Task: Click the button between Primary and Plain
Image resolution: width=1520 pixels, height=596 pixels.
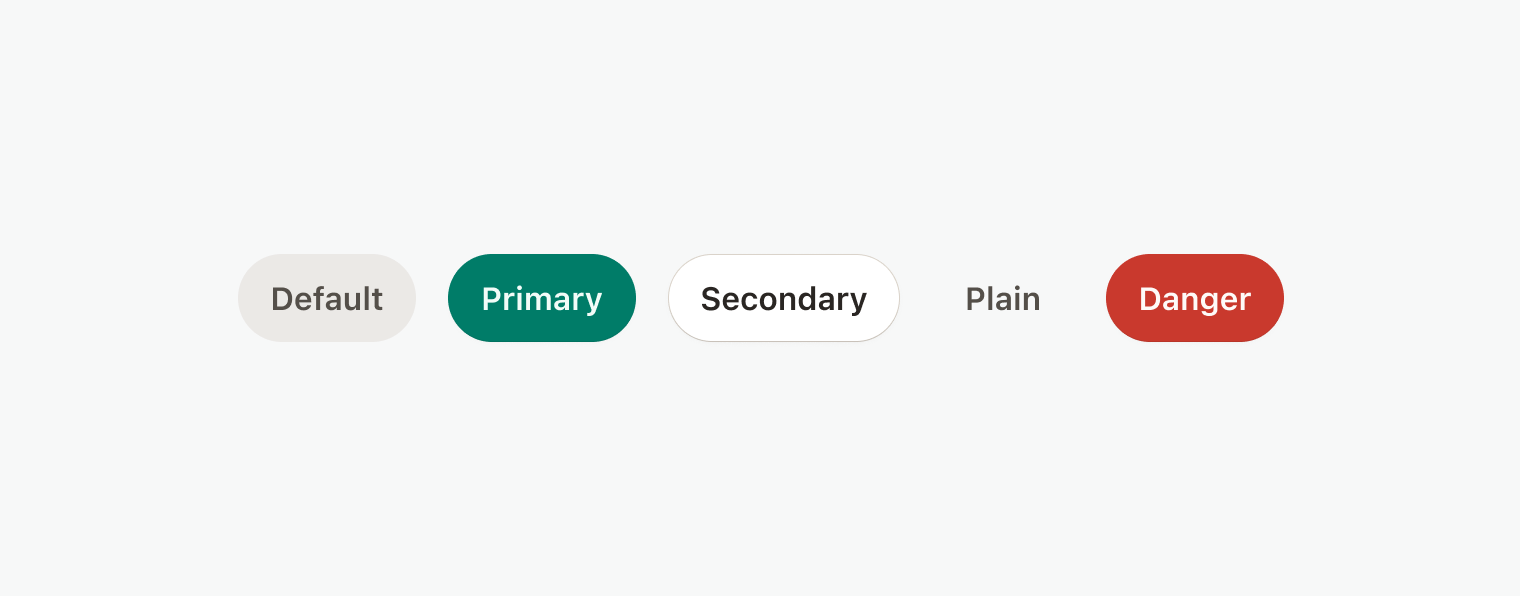Action: [784, 298]
